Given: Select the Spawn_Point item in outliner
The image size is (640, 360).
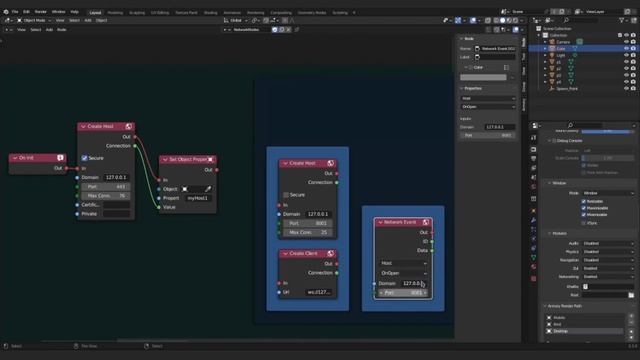Looking at the screenshot, I should pos(567,89).
